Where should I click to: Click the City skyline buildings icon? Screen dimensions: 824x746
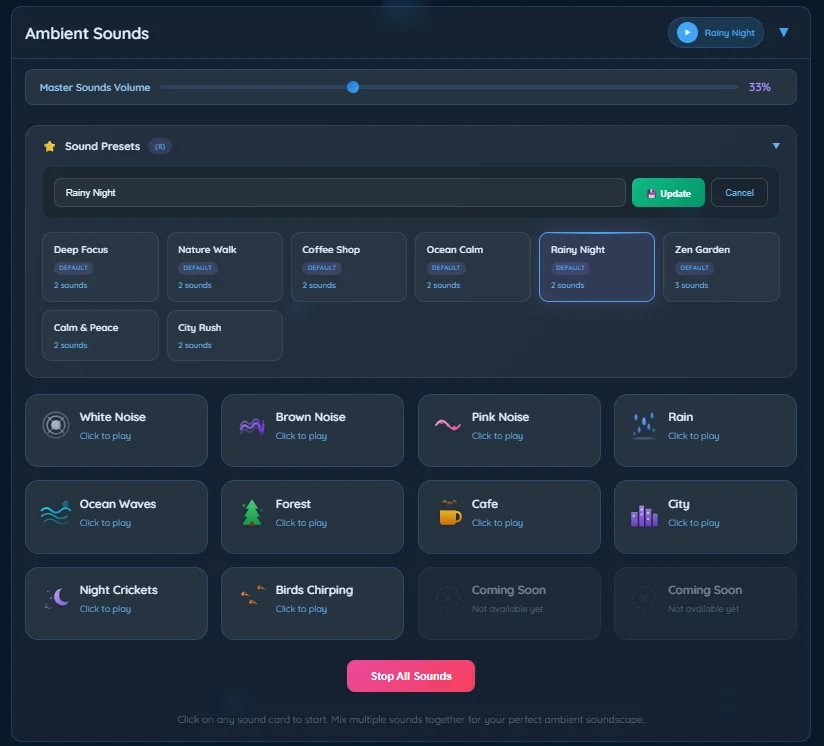tap(644, 514)
